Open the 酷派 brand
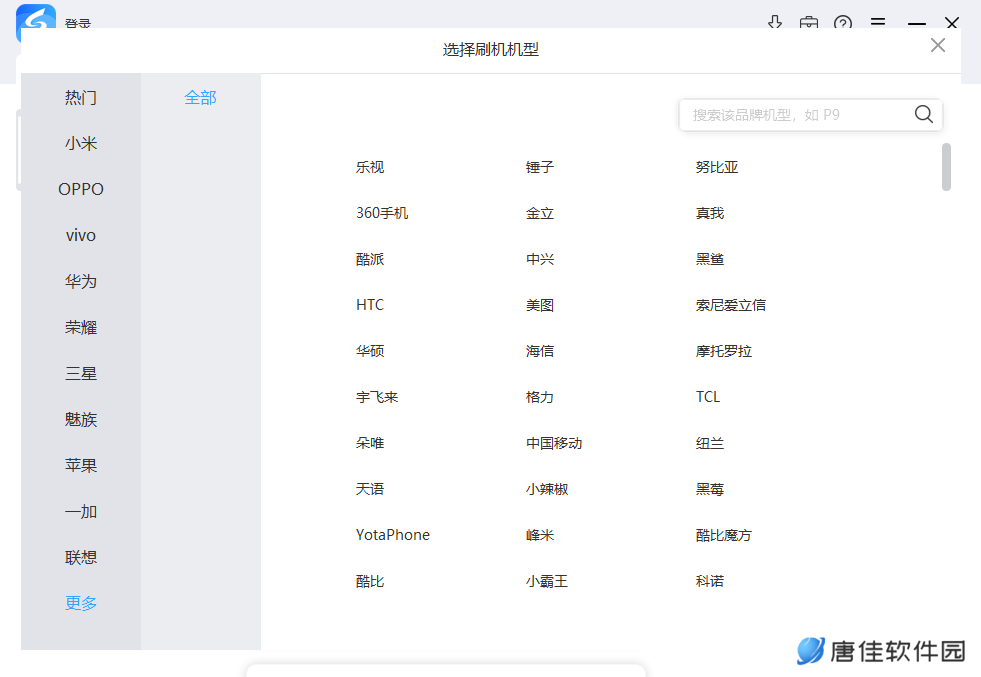981x677 pixels. 370,259
